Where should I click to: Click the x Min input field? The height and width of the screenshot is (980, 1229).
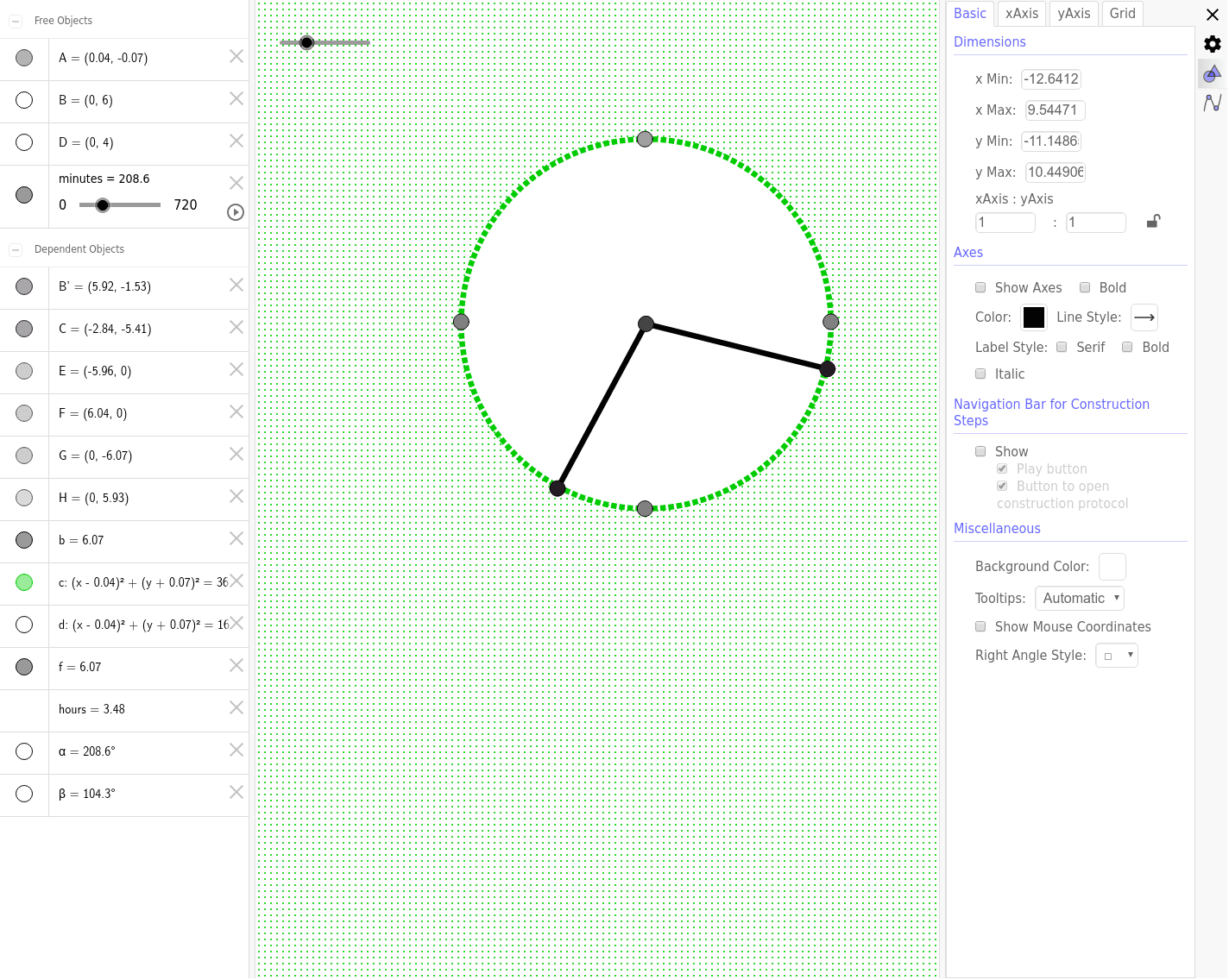pos(1051,79)
